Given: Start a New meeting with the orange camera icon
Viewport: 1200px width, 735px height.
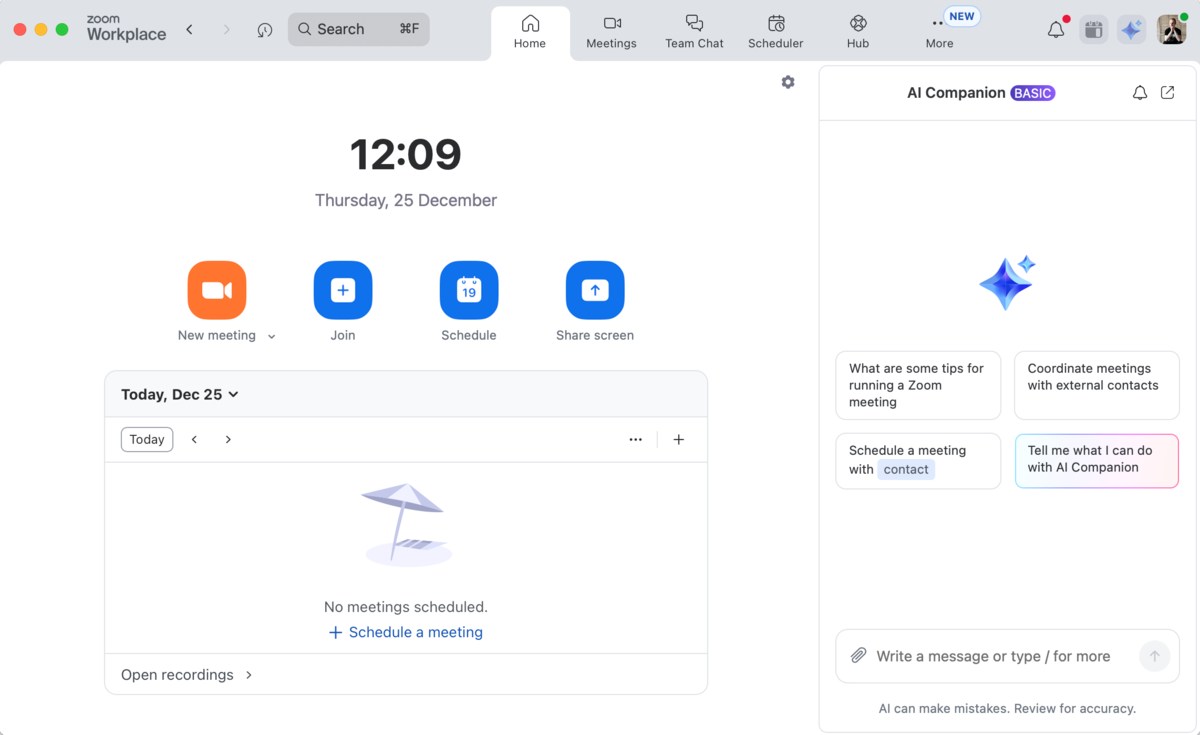Looking at the screenshot, I should pyautogui.click(x=217, y=290).
